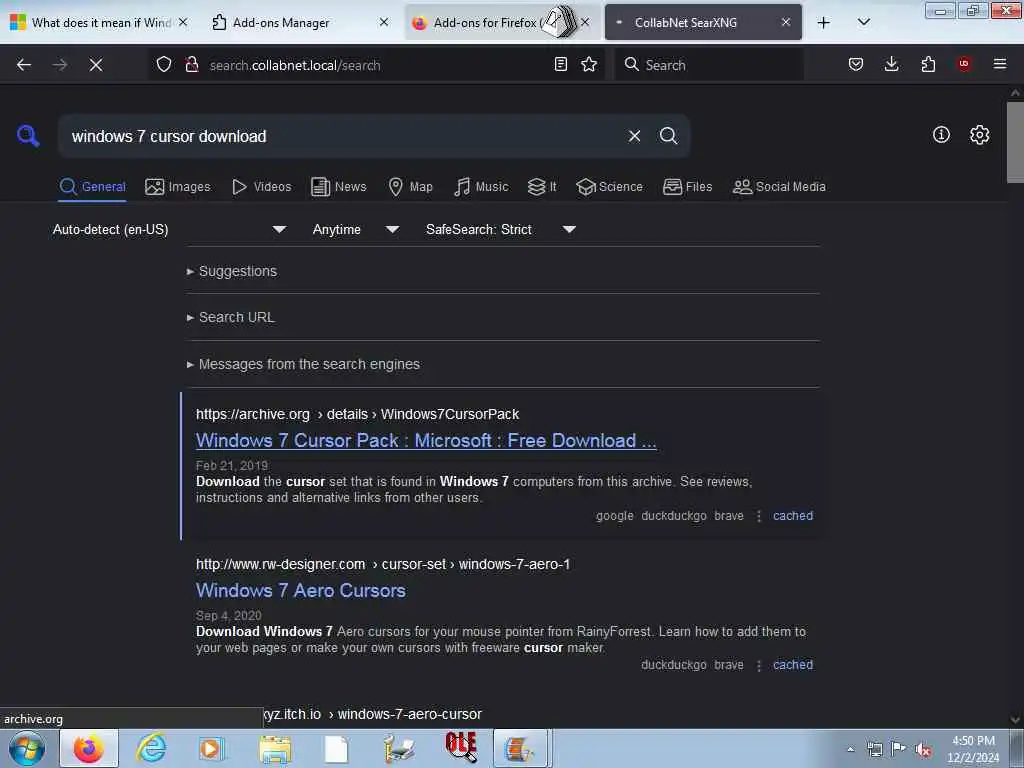Image resolution: width=1024 pixels, height=768 pixels.
Task: Open Windows Media Player taskbar icon
Action: click(211, 749)
